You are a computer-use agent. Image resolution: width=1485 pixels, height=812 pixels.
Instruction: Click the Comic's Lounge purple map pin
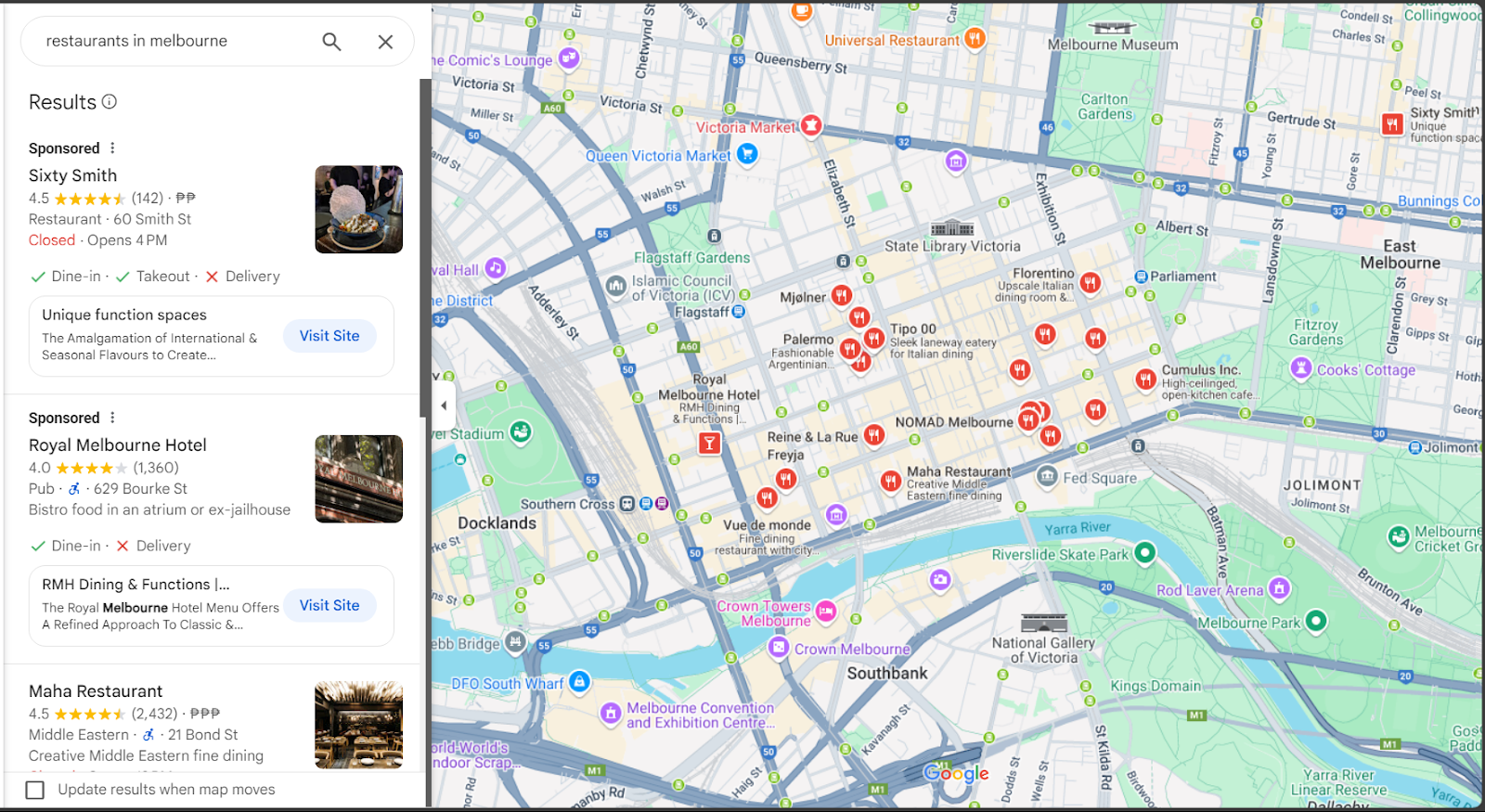[x=569, y=58]
